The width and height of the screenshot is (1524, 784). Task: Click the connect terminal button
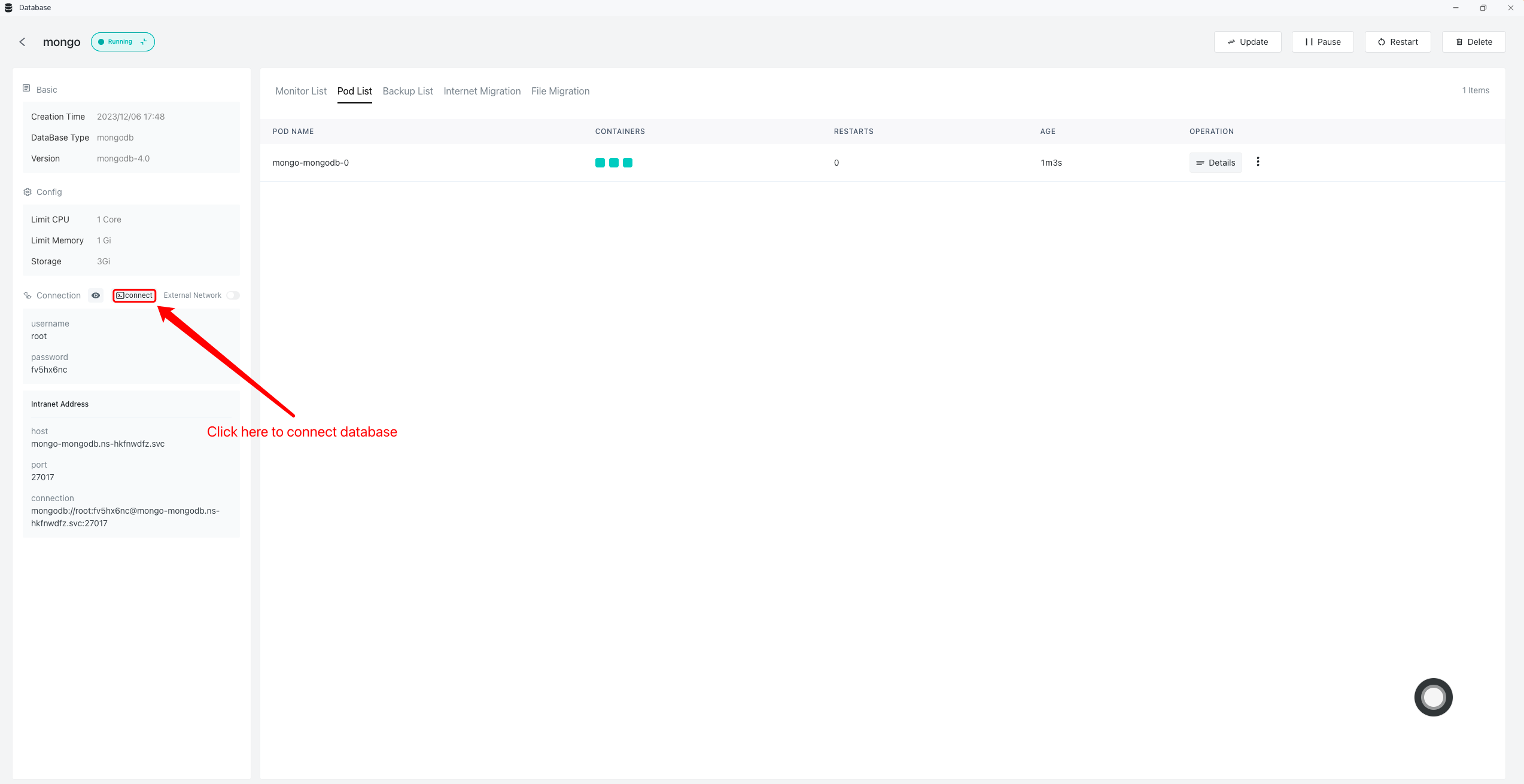coord(135,295)
